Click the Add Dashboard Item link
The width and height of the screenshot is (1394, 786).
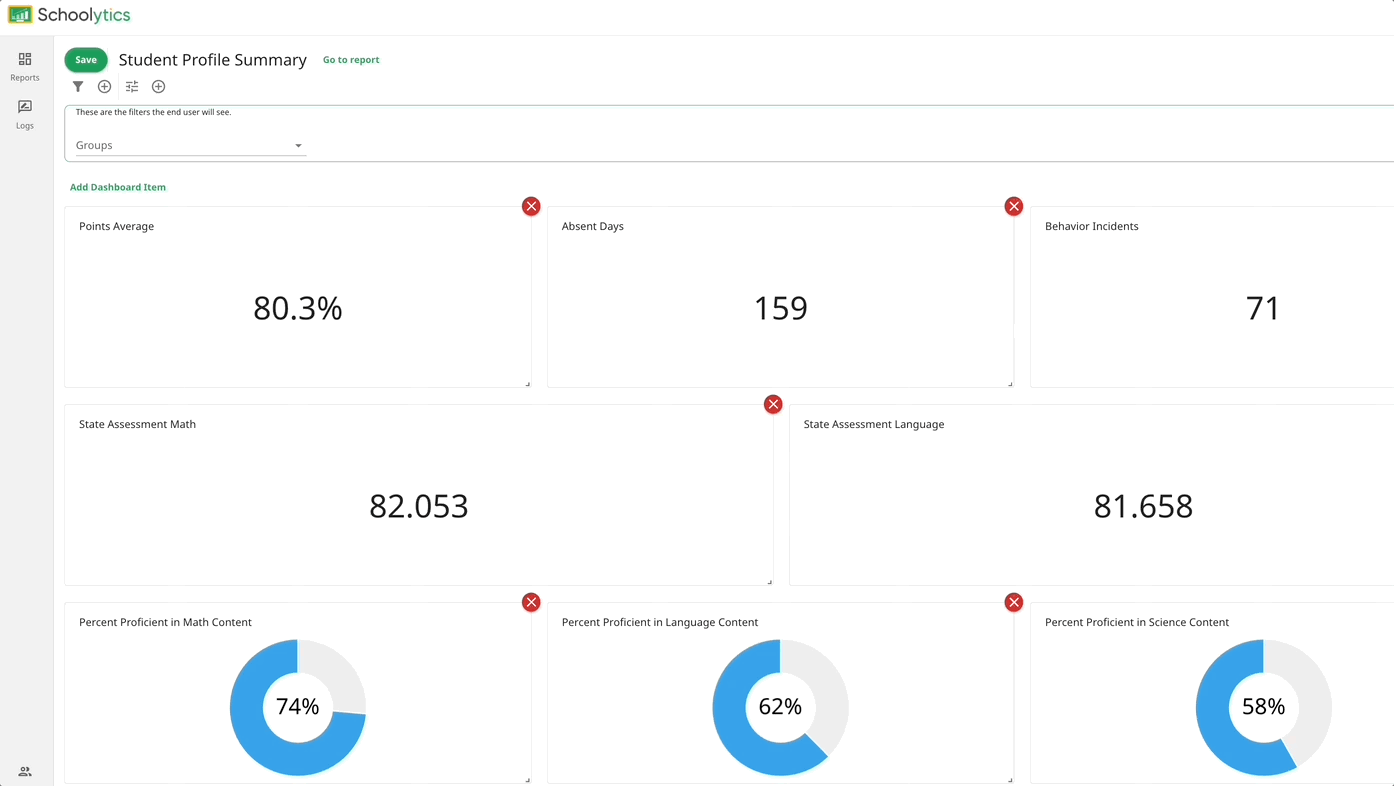click(x=118, y=187)
